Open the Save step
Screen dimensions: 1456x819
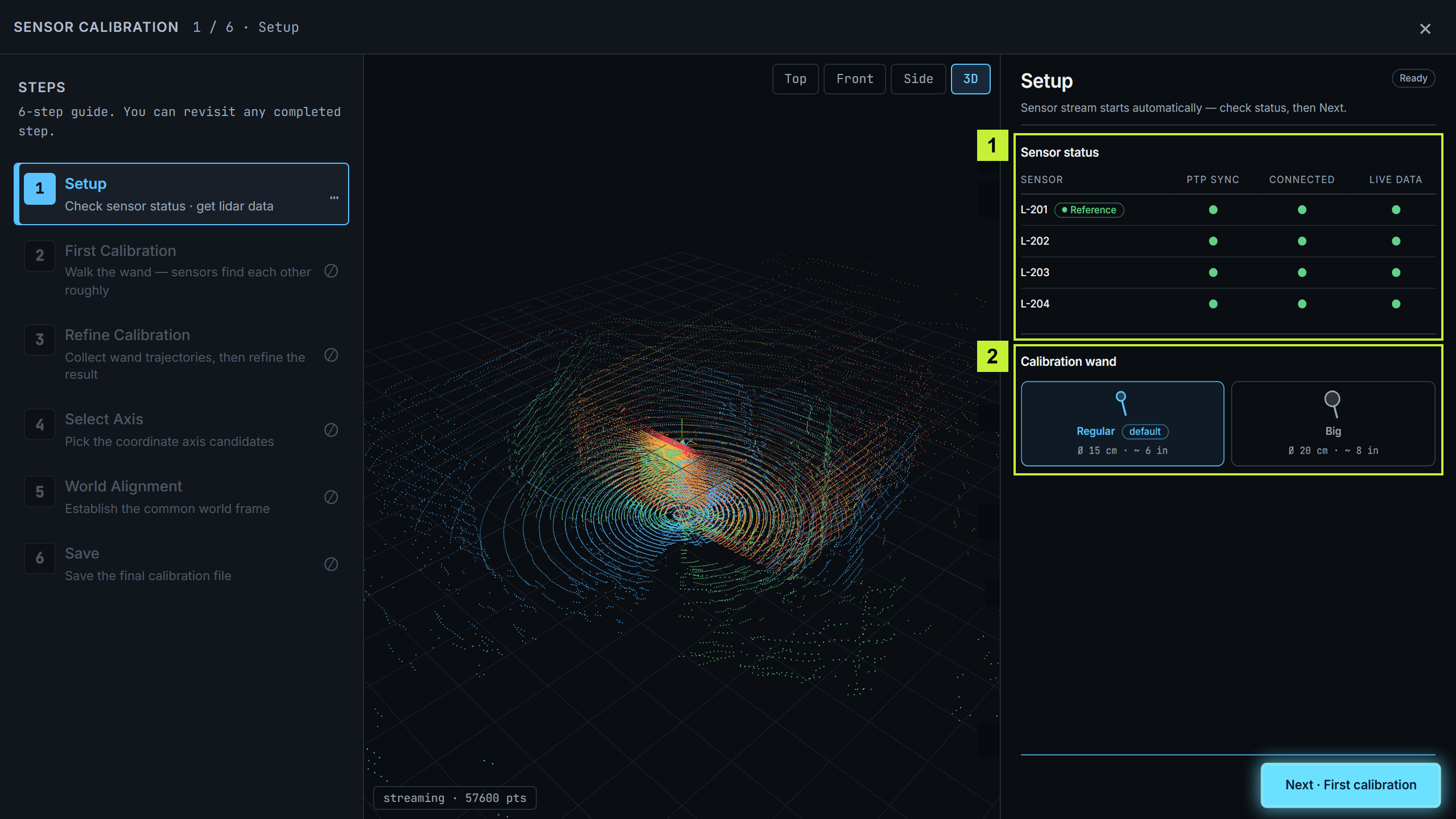(x=181, y=564)
